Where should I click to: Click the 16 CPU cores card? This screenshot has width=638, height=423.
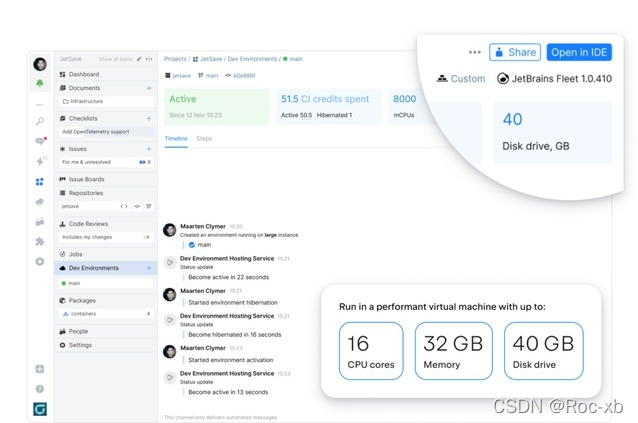[x=371, y=351]
